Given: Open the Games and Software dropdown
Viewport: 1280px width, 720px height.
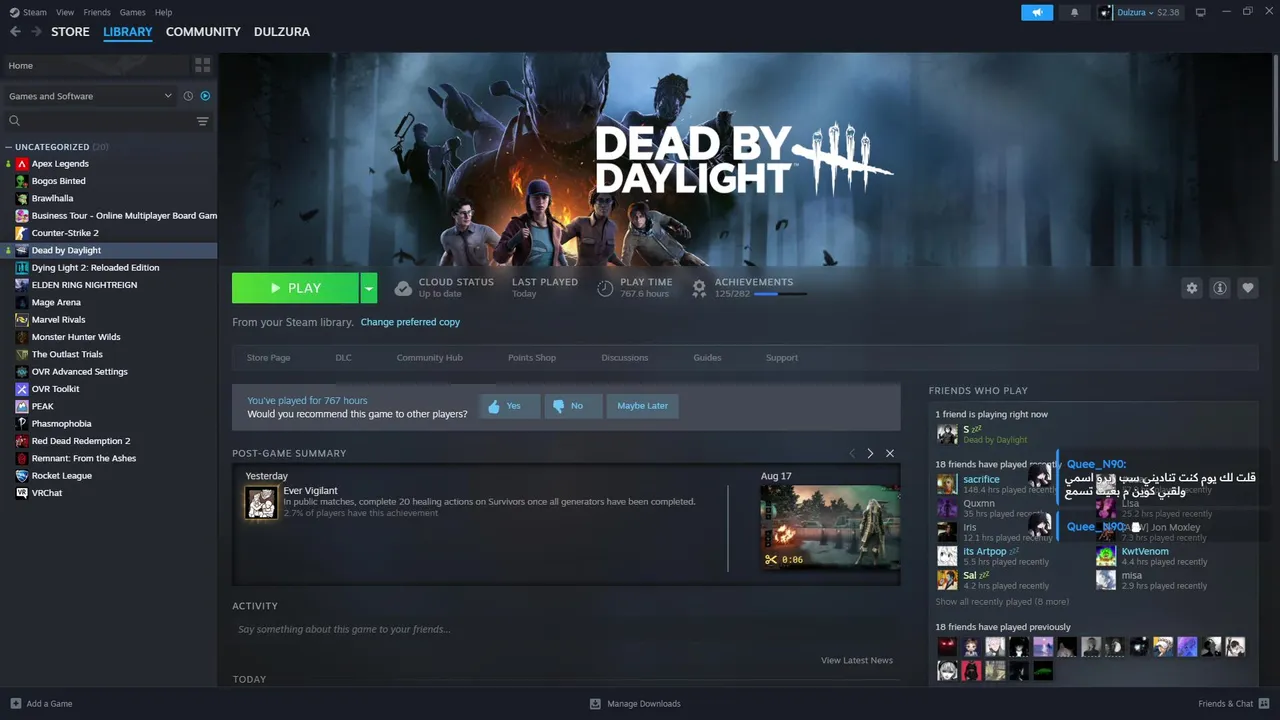Looking at the screenshot, I should click(90, 96).
